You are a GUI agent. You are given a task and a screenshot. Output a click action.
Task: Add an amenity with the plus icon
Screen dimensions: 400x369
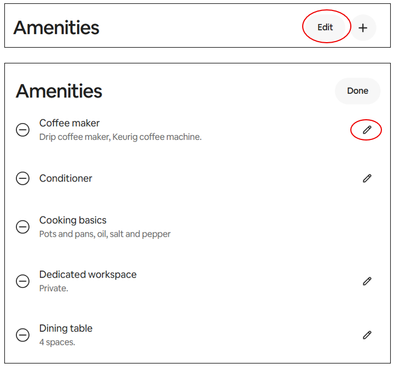coord(363,28)
